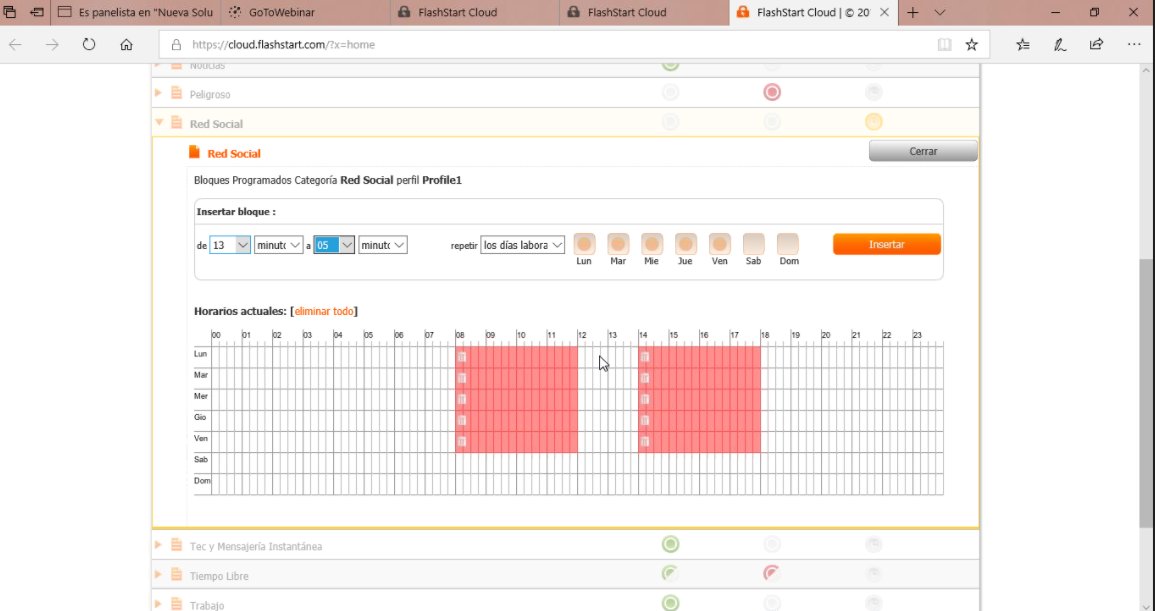
Task: Collapse the Red Social category expander
Action: (x=160, y=122)
